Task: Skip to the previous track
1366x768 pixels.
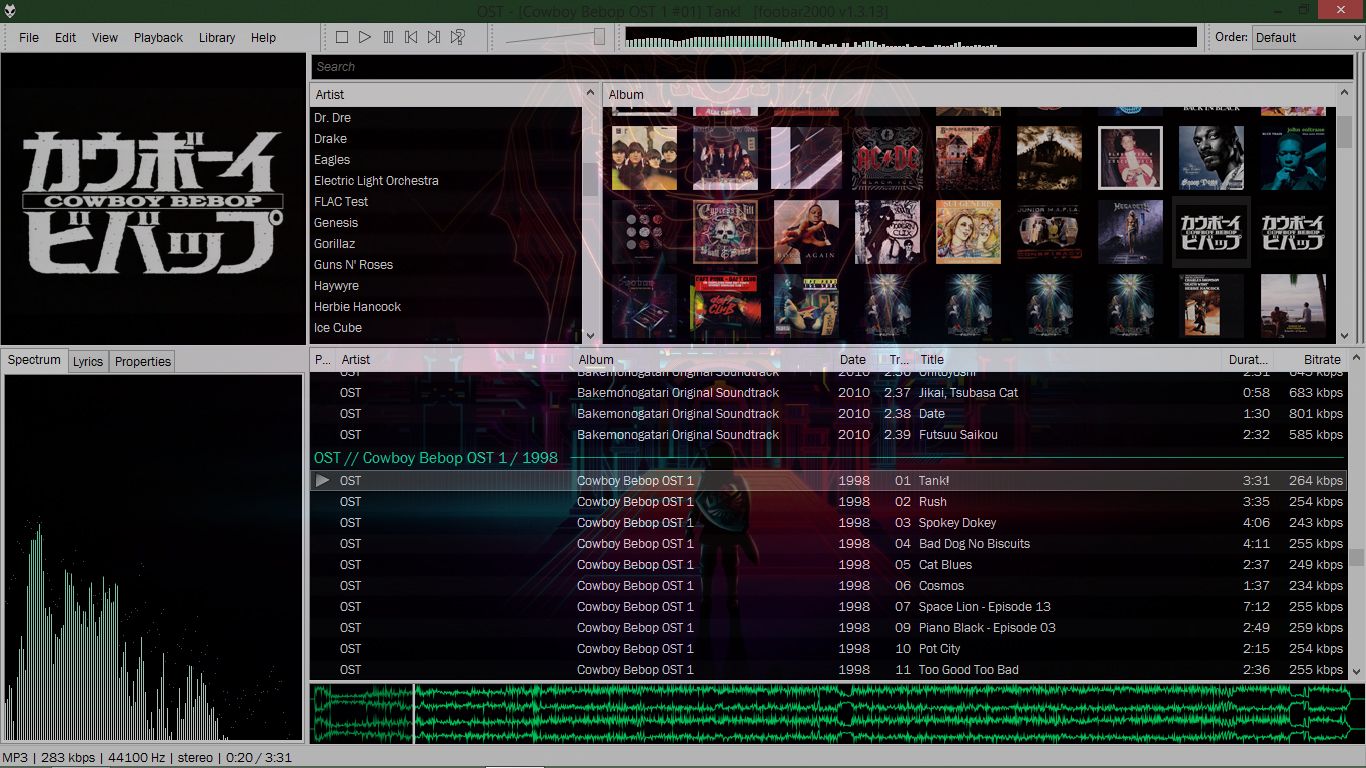Action: click(x=411, y=37)
